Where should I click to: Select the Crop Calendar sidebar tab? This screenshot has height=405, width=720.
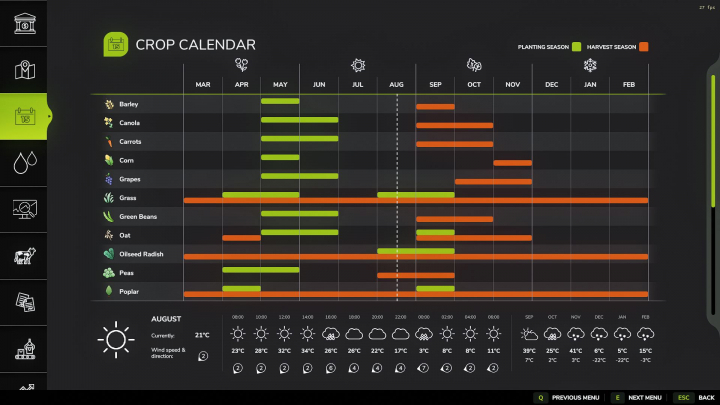(25, 116)
